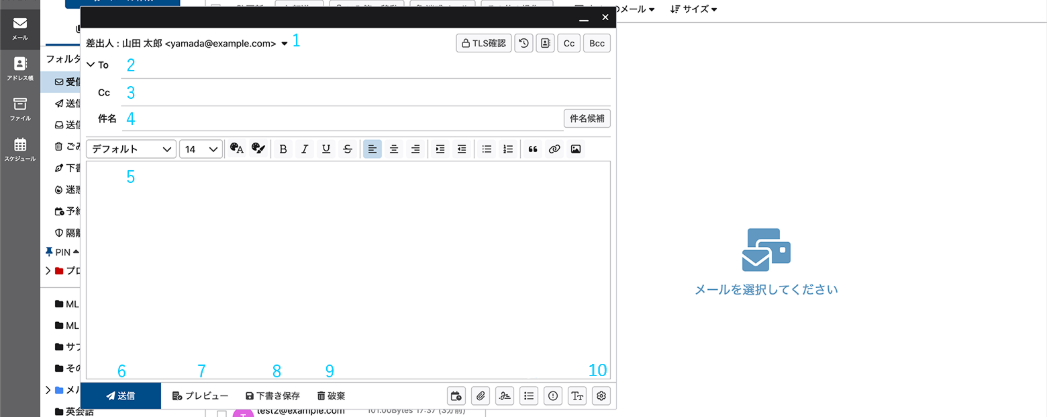This screenshot has width=1047, height=417.
Task: Toggle bold text formatting
Action: click(284, 149)
